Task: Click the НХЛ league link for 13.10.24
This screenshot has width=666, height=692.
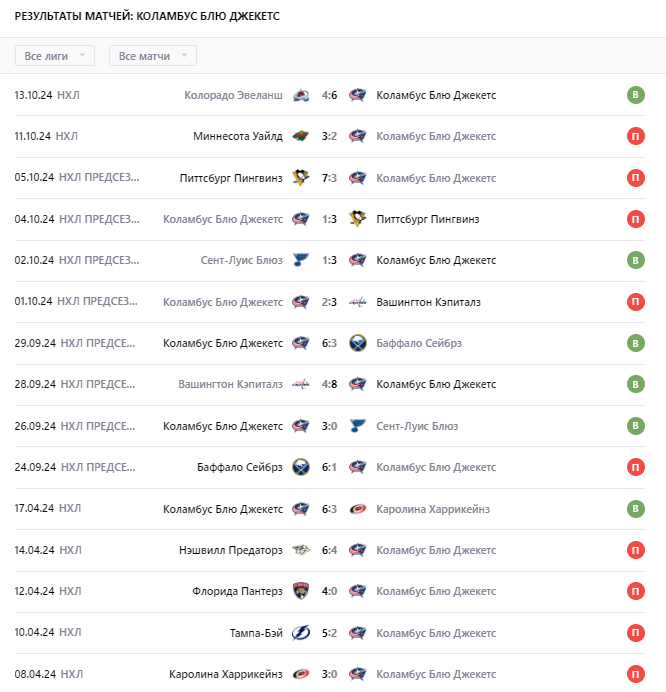Action: point(69,95)
